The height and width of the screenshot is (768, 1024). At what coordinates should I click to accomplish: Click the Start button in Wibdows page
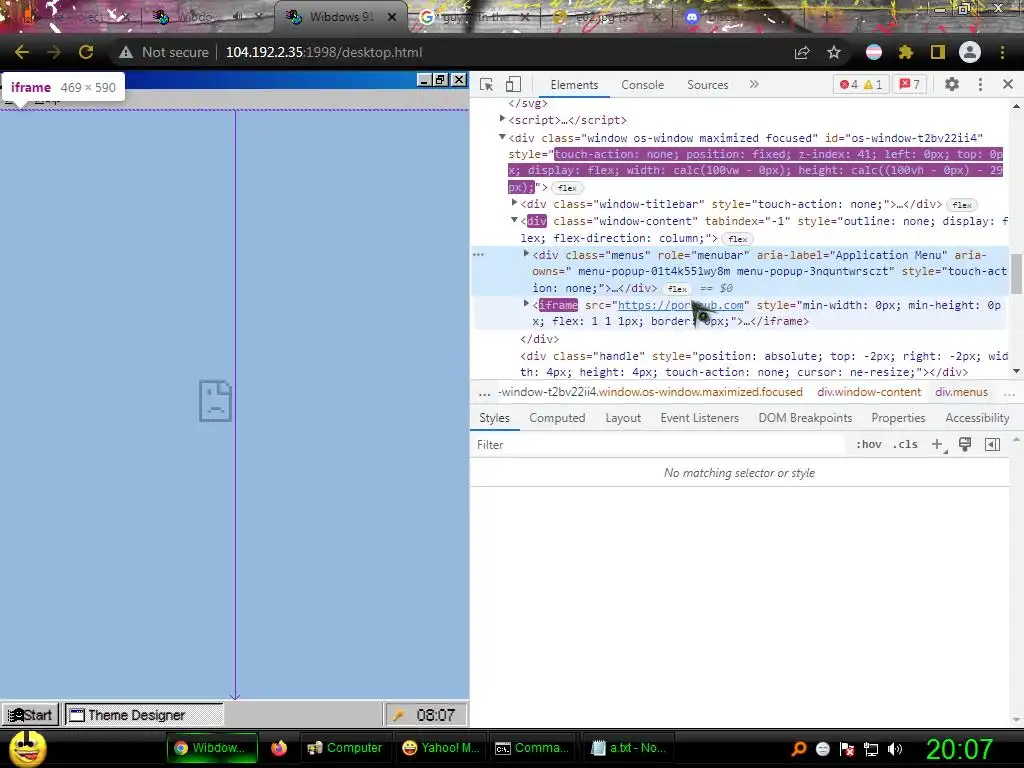[31, 715]
